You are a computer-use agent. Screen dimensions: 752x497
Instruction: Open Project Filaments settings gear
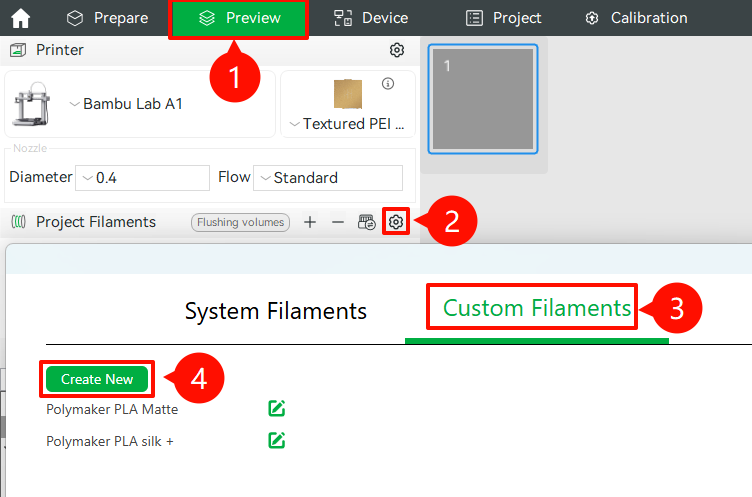[x=396, y=222]
